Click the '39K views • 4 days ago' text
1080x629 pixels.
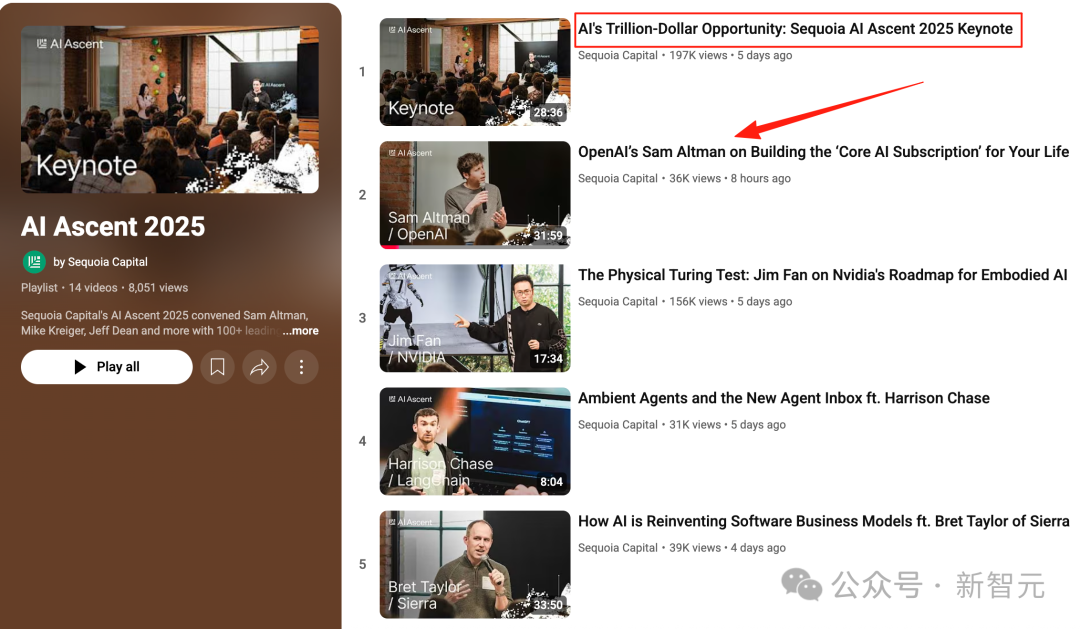727,548
